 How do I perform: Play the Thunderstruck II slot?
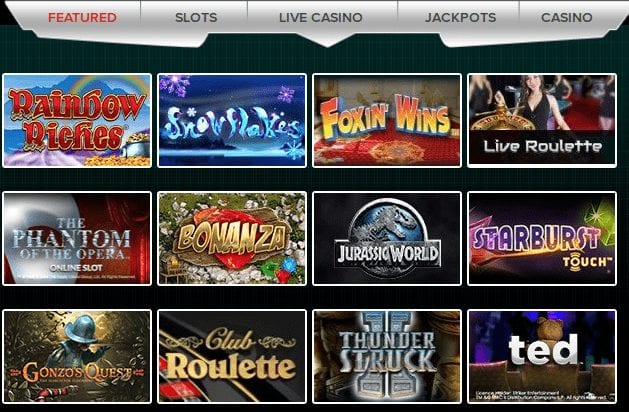tap(387, 357)
